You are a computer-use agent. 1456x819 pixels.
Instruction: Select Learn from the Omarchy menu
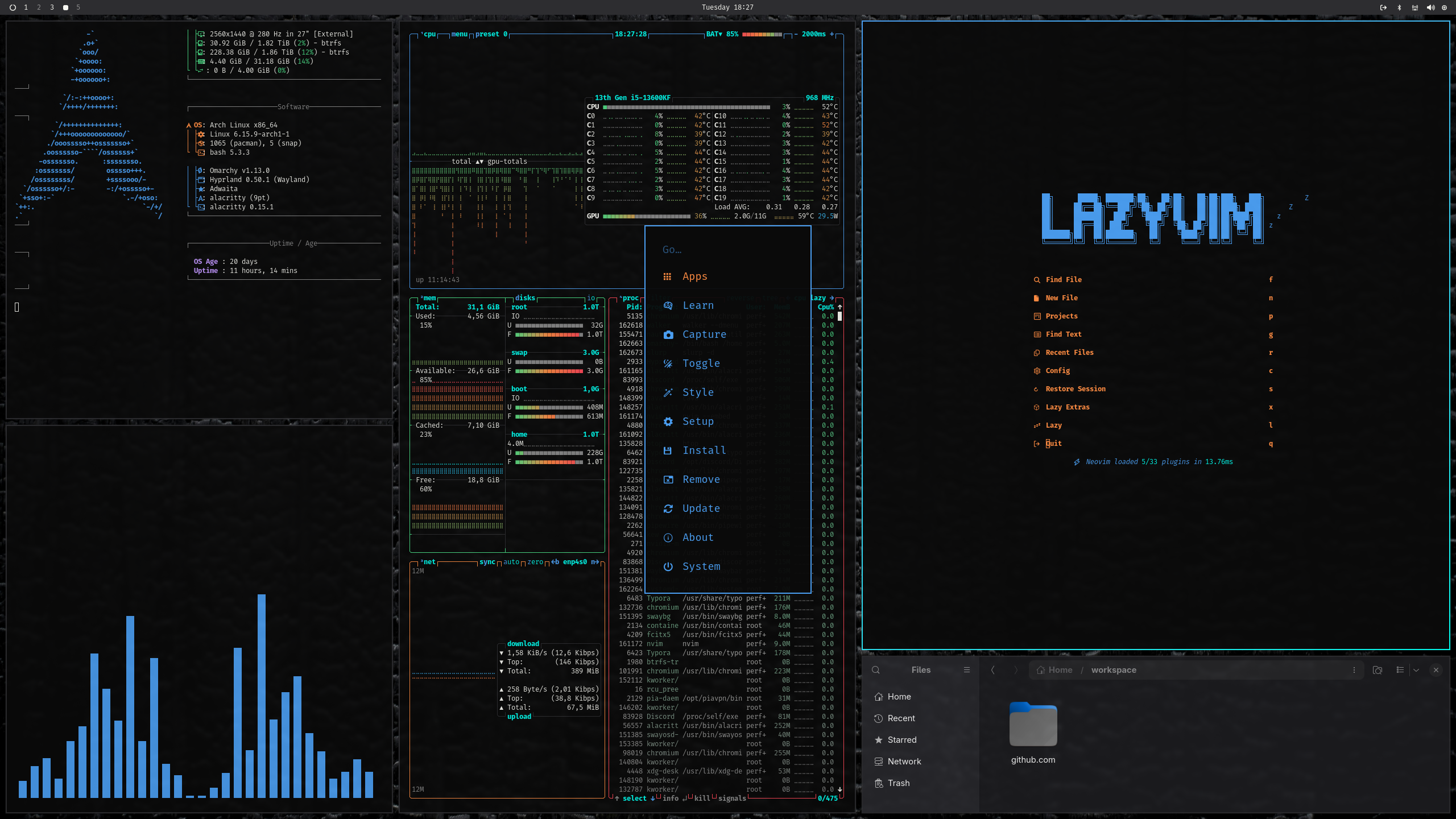pos(698,305)
